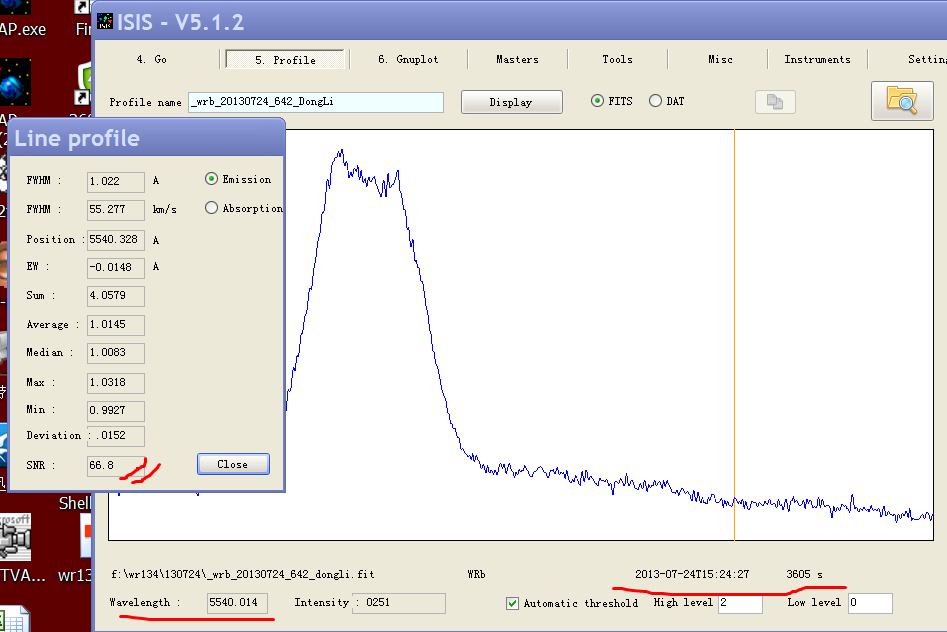Open the Tools tab
Image resolution: width=947 pixels, height=632 pixels.
coord(617,60)
